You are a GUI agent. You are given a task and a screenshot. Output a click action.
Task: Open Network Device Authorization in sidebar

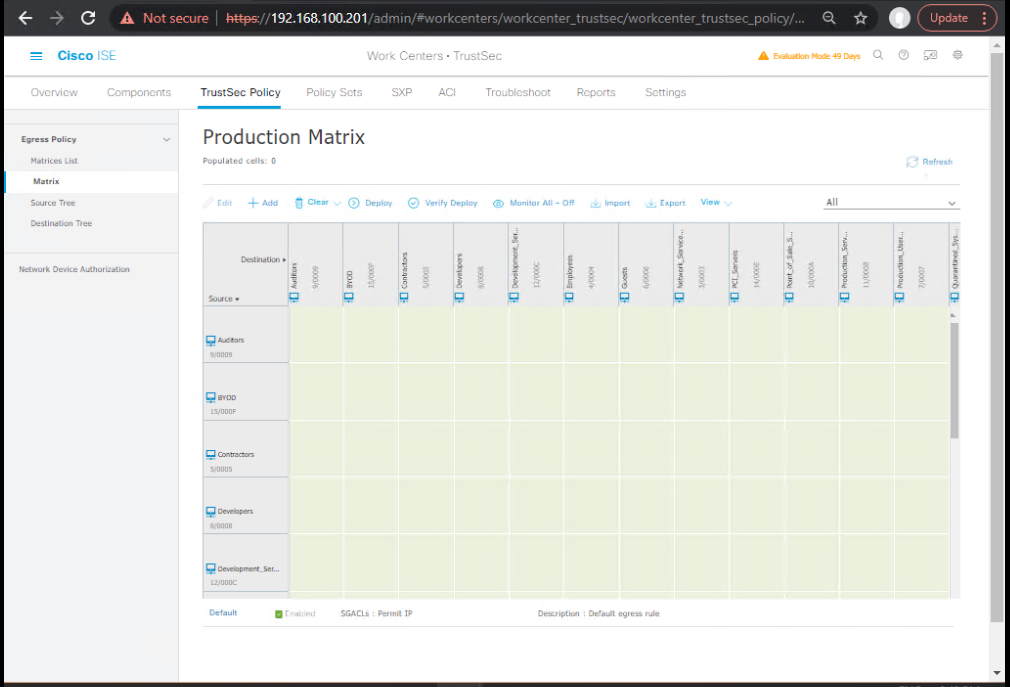point(74,269)
